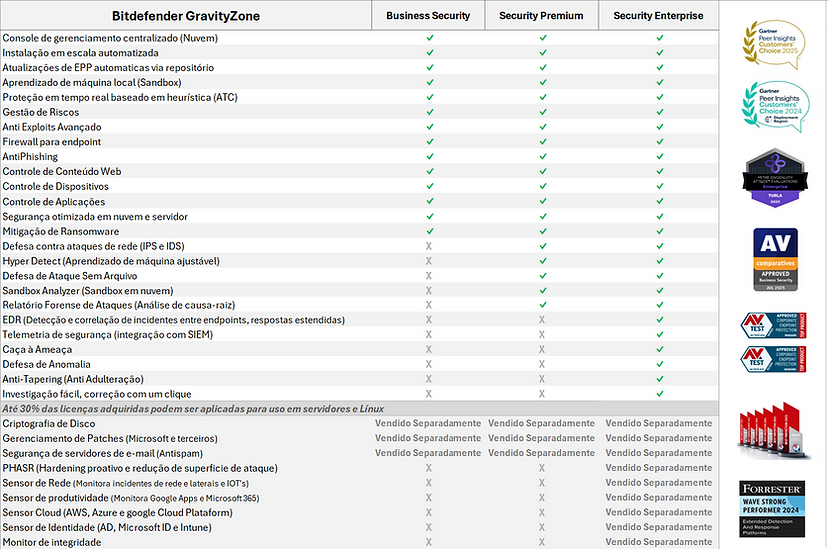The image size is (828, 550).
Task: Click the Firewall para endpoint feature label
Action: click(52, 142)
